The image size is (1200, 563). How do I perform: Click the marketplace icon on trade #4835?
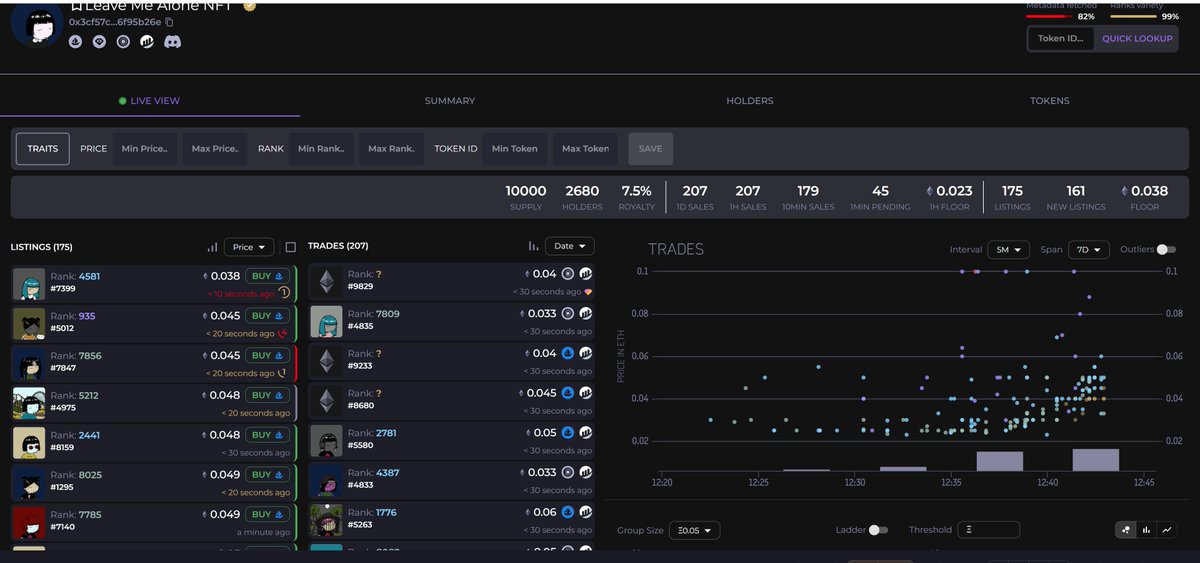(568, 313)
